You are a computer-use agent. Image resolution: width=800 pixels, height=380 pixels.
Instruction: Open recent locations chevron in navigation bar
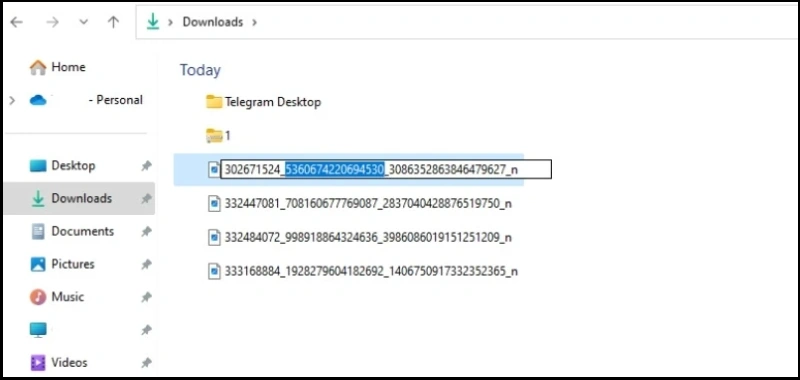coord(83,22)
